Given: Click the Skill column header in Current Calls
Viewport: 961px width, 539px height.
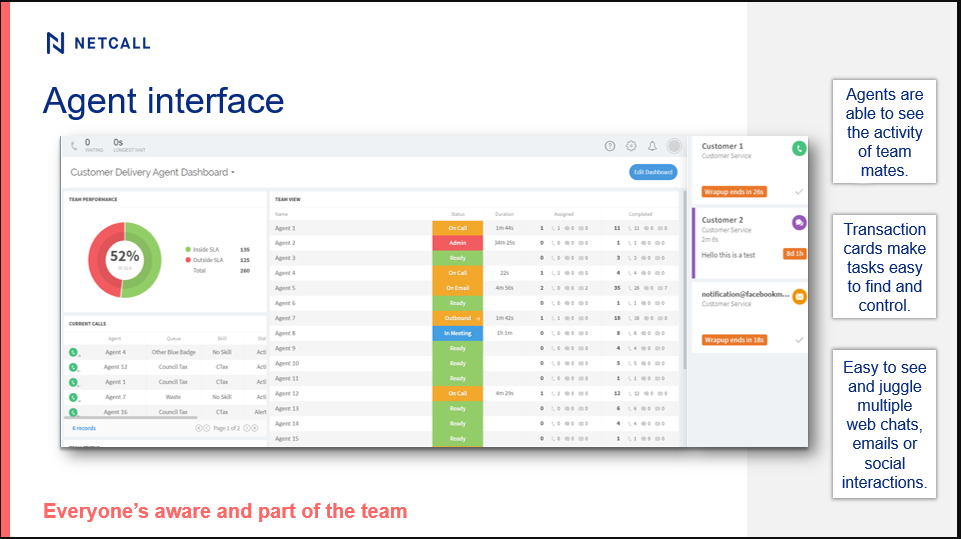Looking at the screenshot, I should coord(222,338).
